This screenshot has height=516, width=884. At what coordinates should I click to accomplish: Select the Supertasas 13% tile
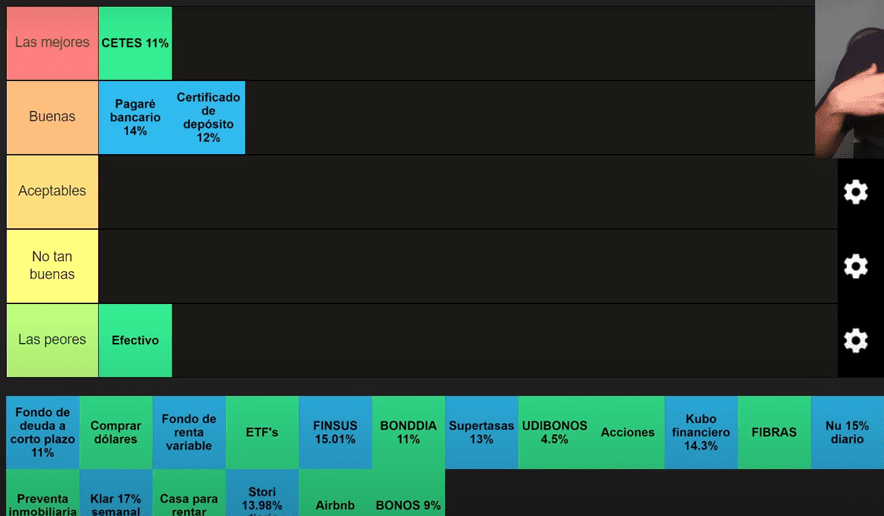pos(481,433)
